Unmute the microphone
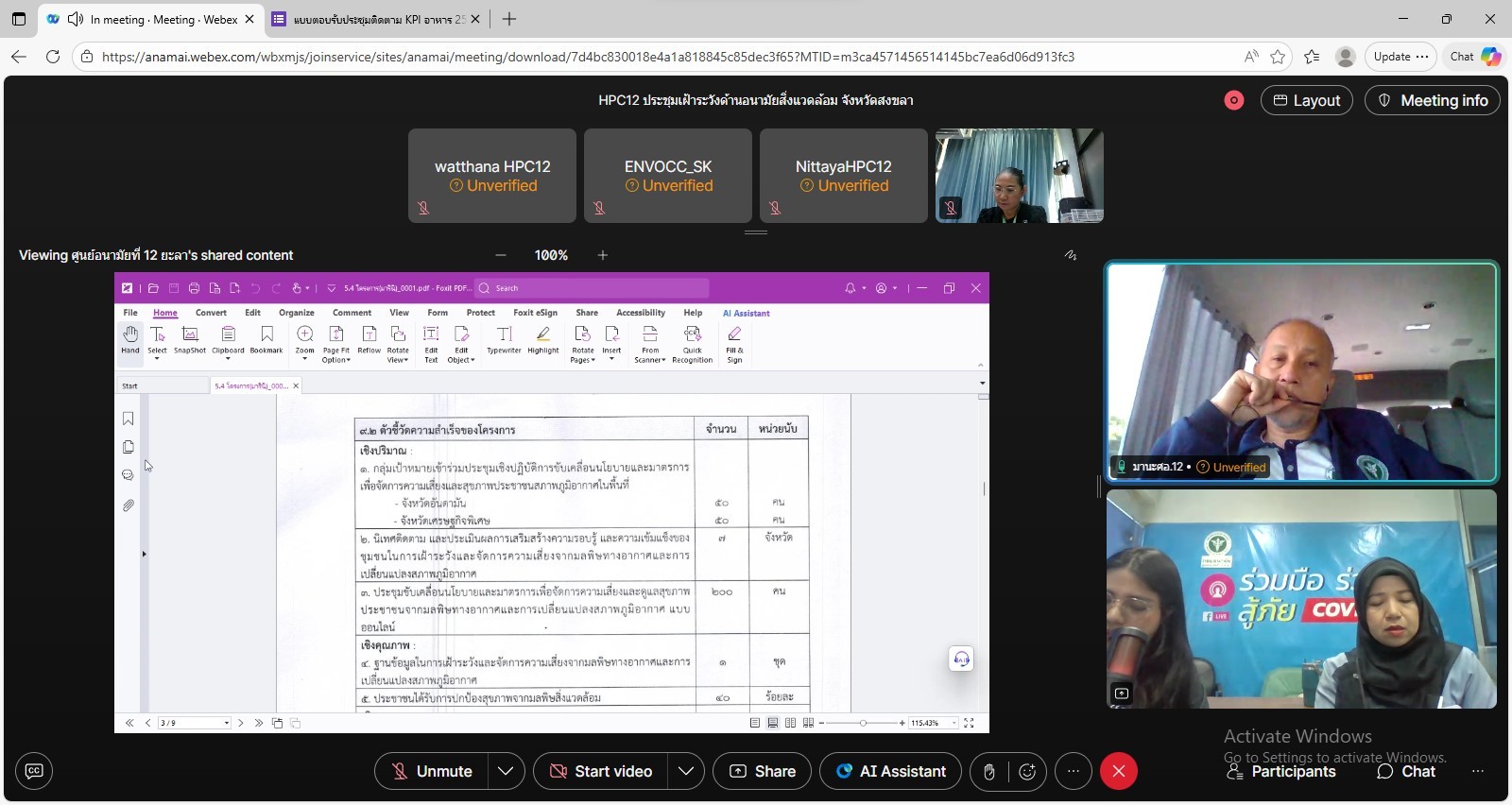The height and width of the screenshot is (805, 1512). pyautogui.click(x=432, y=772)
